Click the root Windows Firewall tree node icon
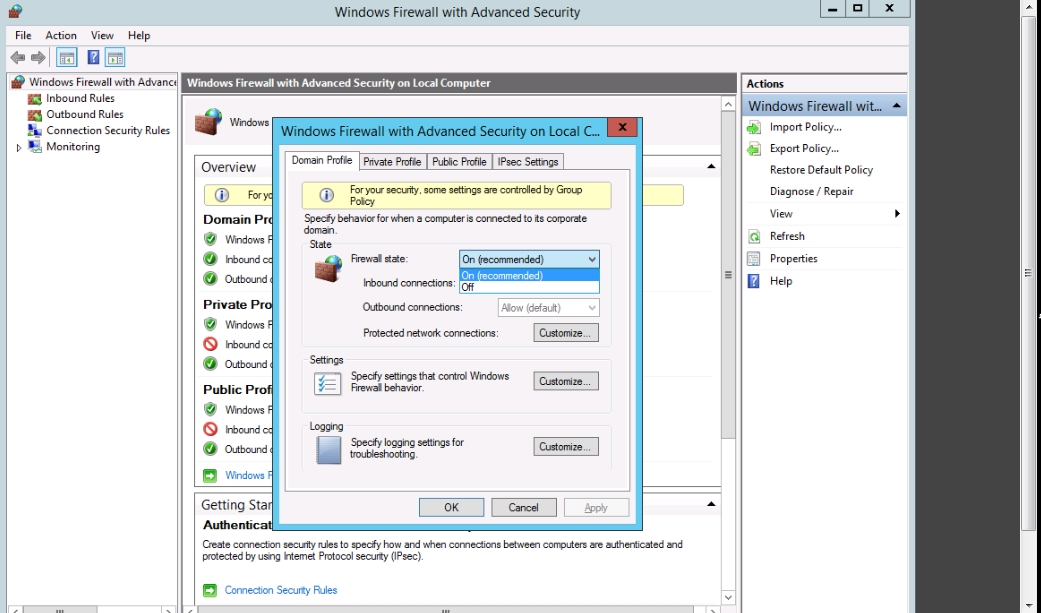 click(19, 82)
